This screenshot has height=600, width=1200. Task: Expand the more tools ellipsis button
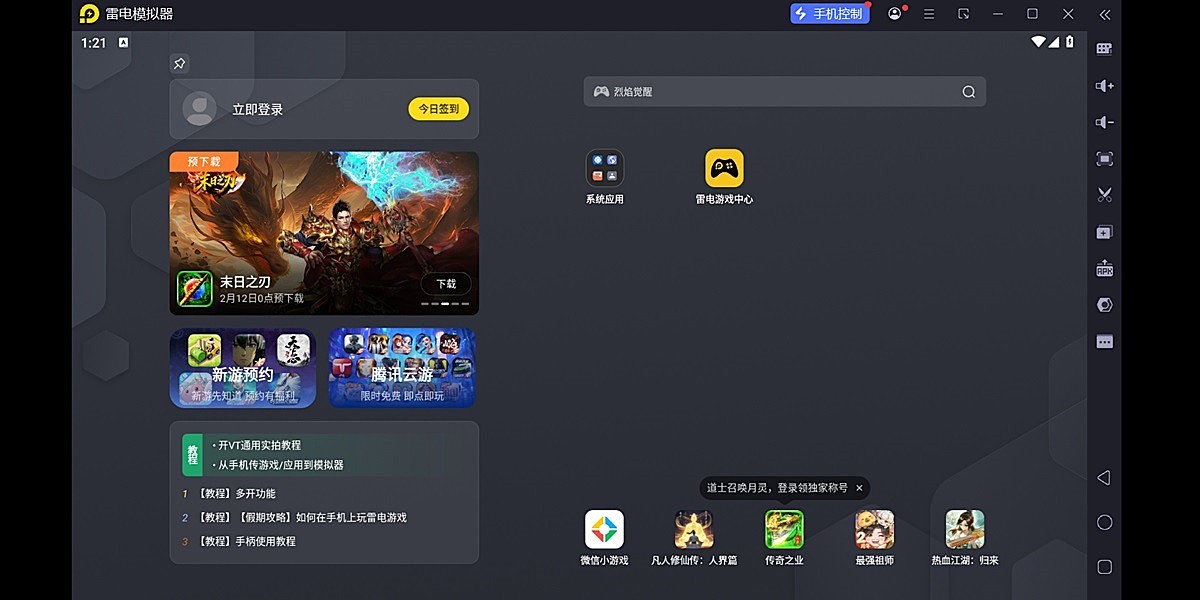point(1104,342)
